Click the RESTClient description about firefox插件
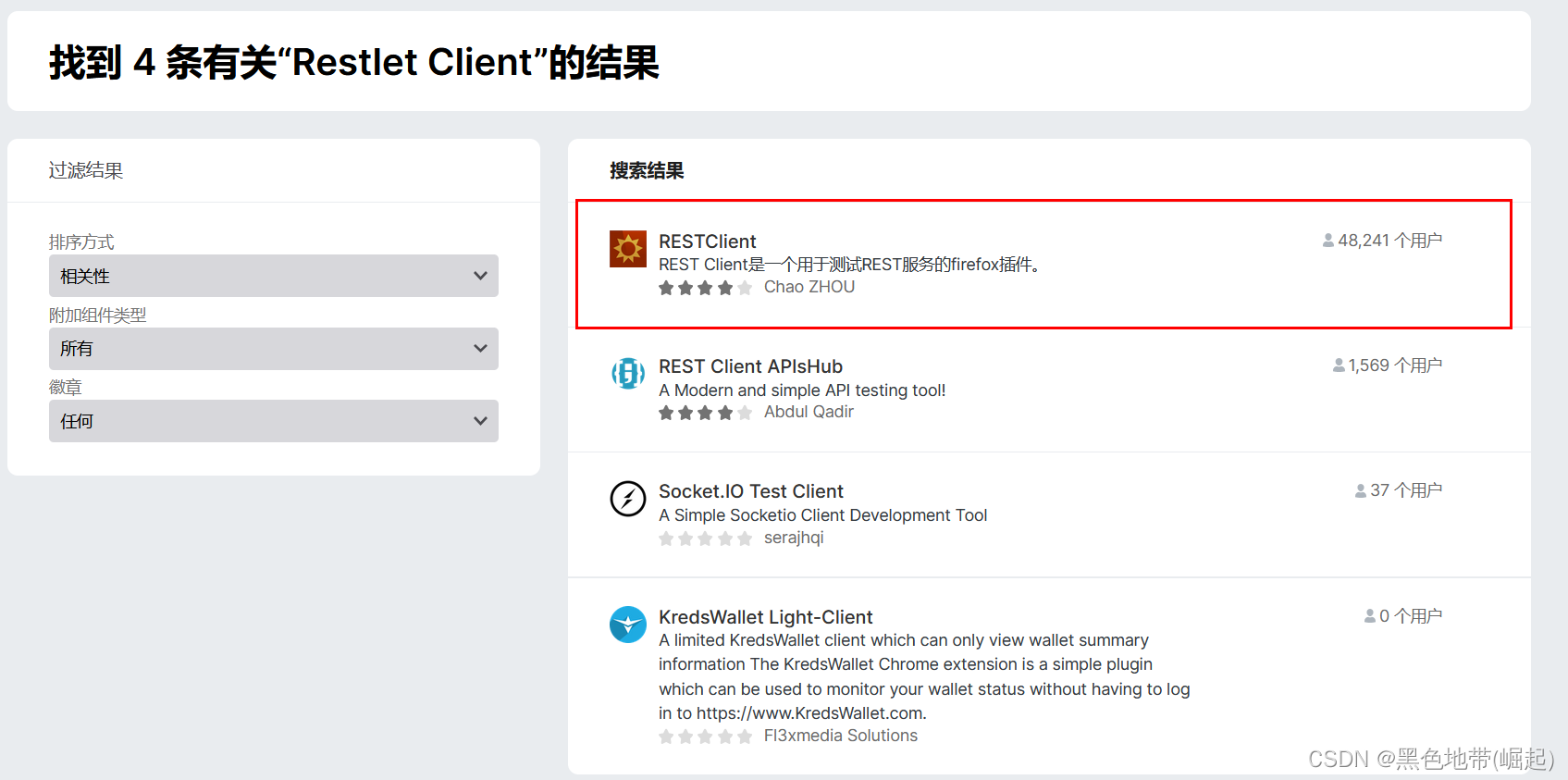The height and width of the screenshot is (780, 1568). pos(851,265)
